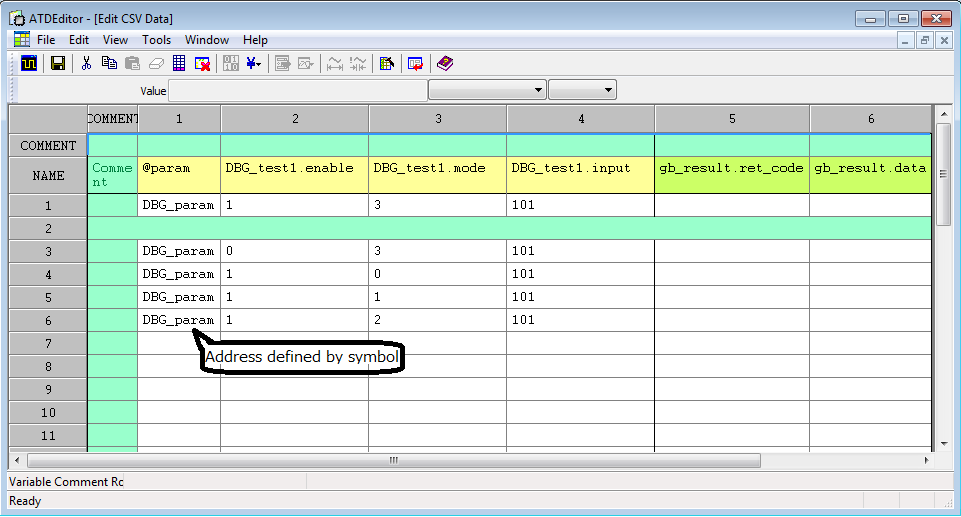Screen dimensions: 961x517
Task: Select the NAME row header
Action: pyautogui.click(x=48, y=176)
